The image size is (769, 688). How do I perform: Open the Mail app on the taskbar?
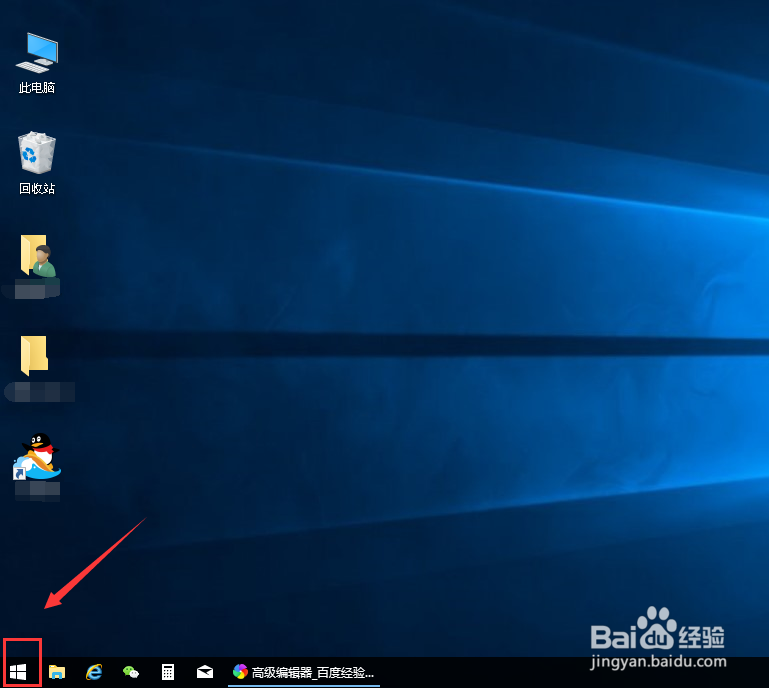(x=205, y=672)
